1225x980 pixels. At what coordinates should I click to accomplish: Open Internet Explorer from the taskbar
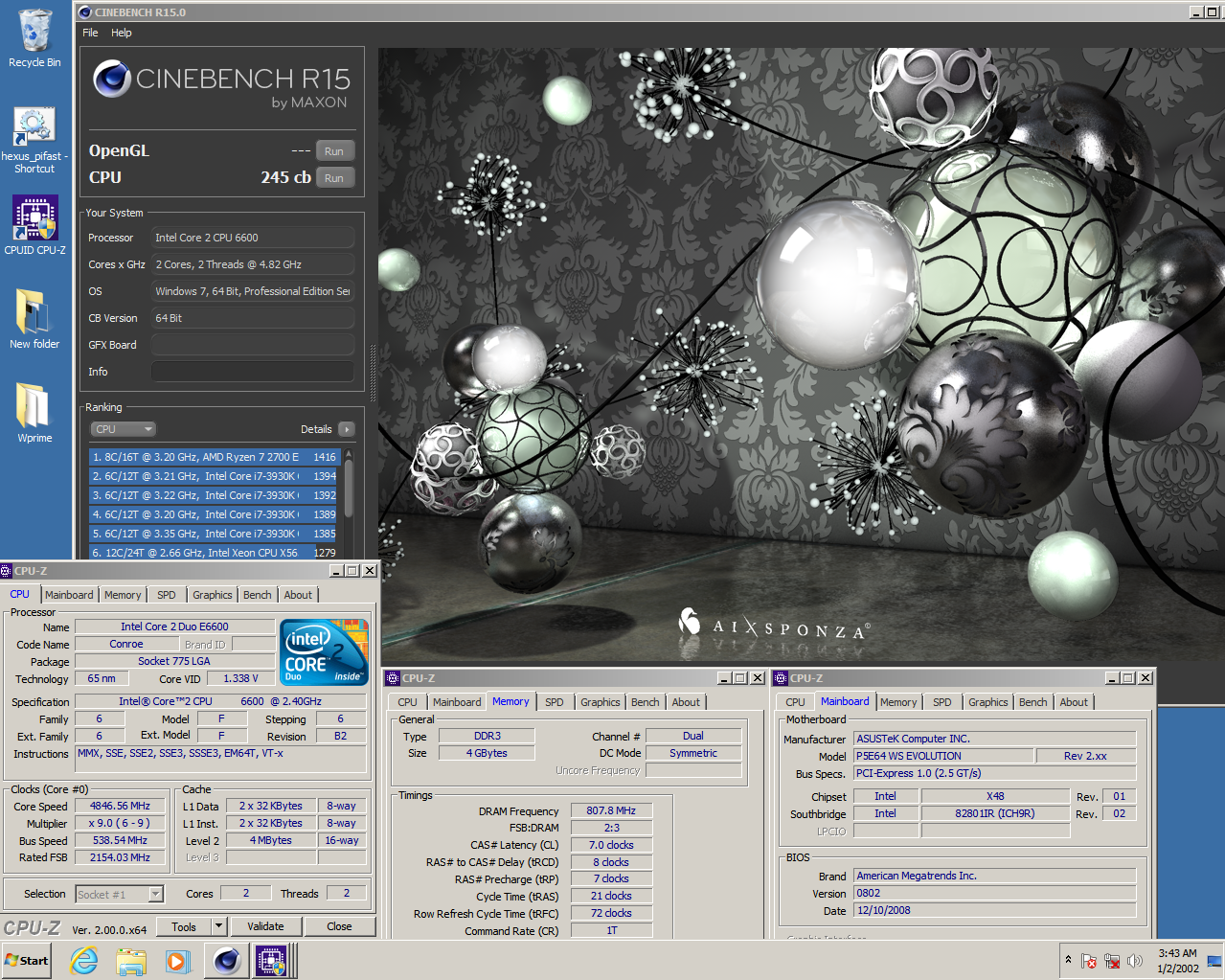click(84, 961)
